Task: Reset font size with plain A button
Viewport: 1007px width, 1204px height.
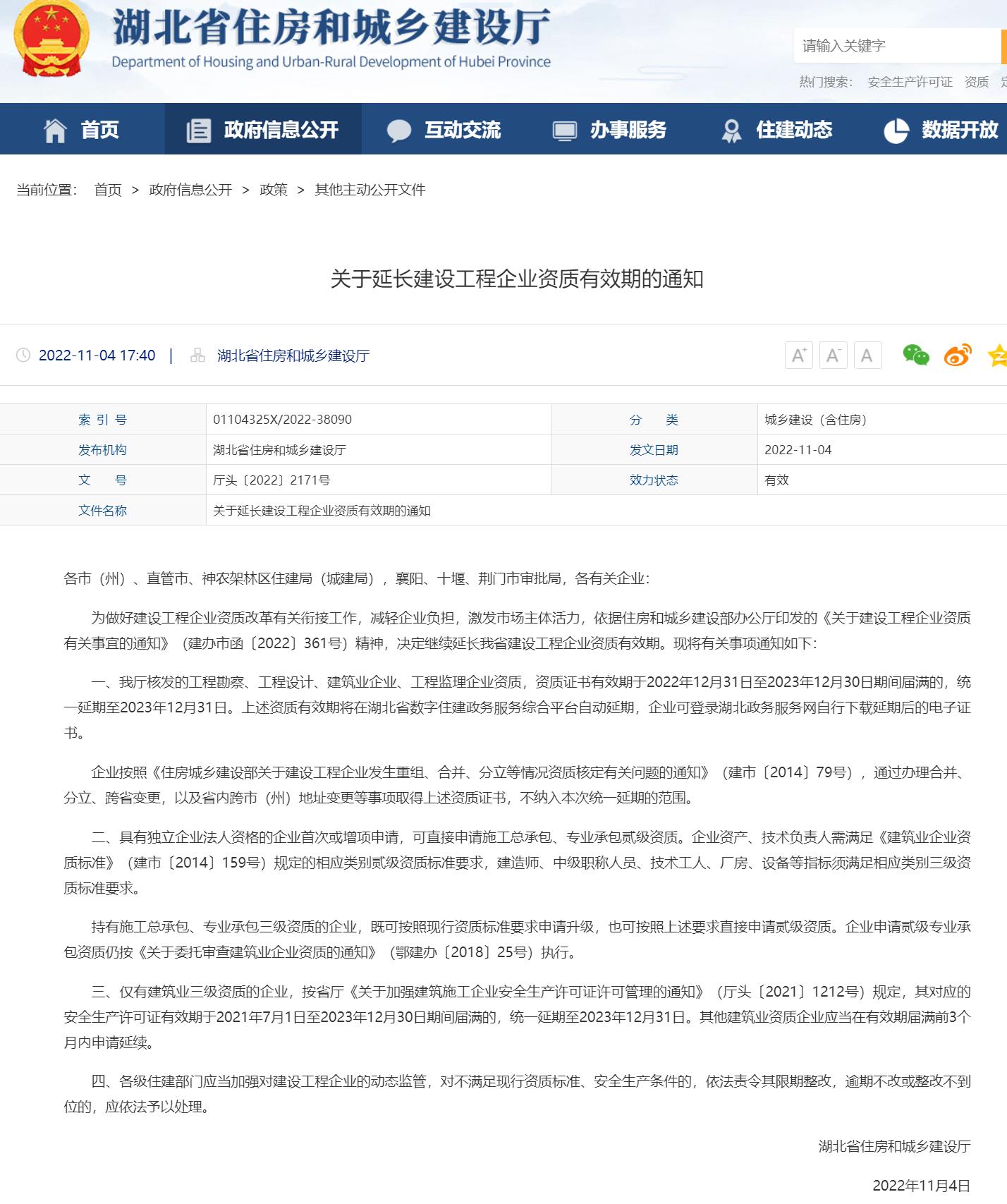Action: pos(867,355)
